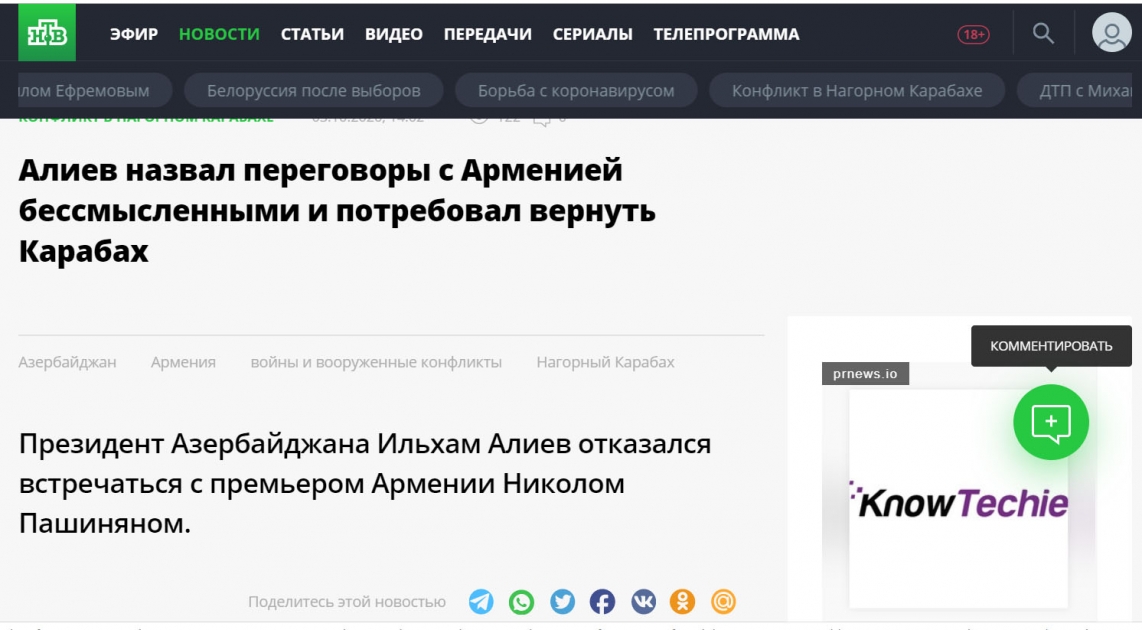Image resolution: width=1142 pixels, height=630 pixels.
Task: Open the user profile avatar icon
Action: click(1111, 33)
